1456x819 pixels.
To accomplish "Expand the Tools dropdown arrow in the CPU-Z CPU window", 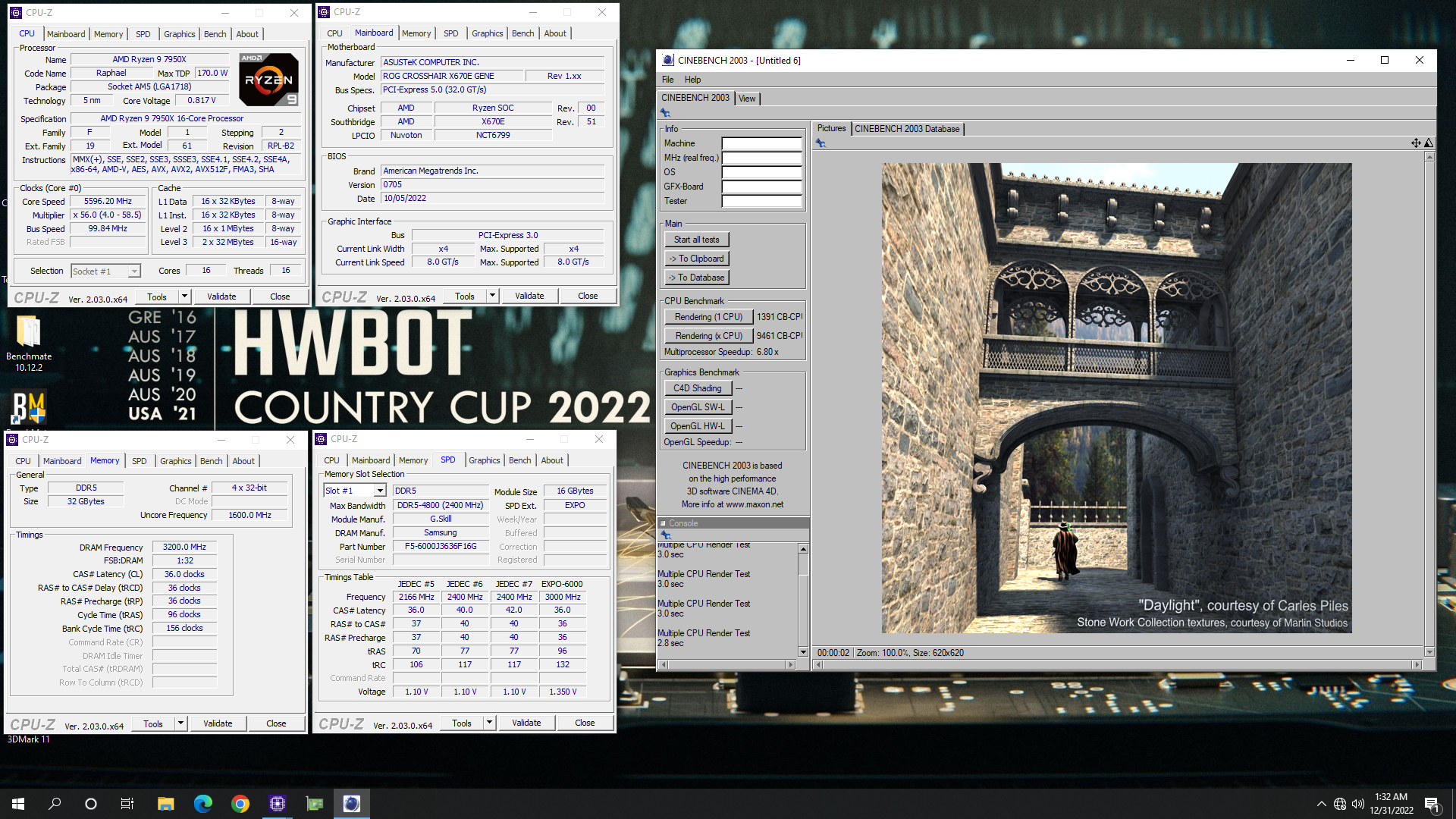I will pyautogui.click(x=184, y=297).
